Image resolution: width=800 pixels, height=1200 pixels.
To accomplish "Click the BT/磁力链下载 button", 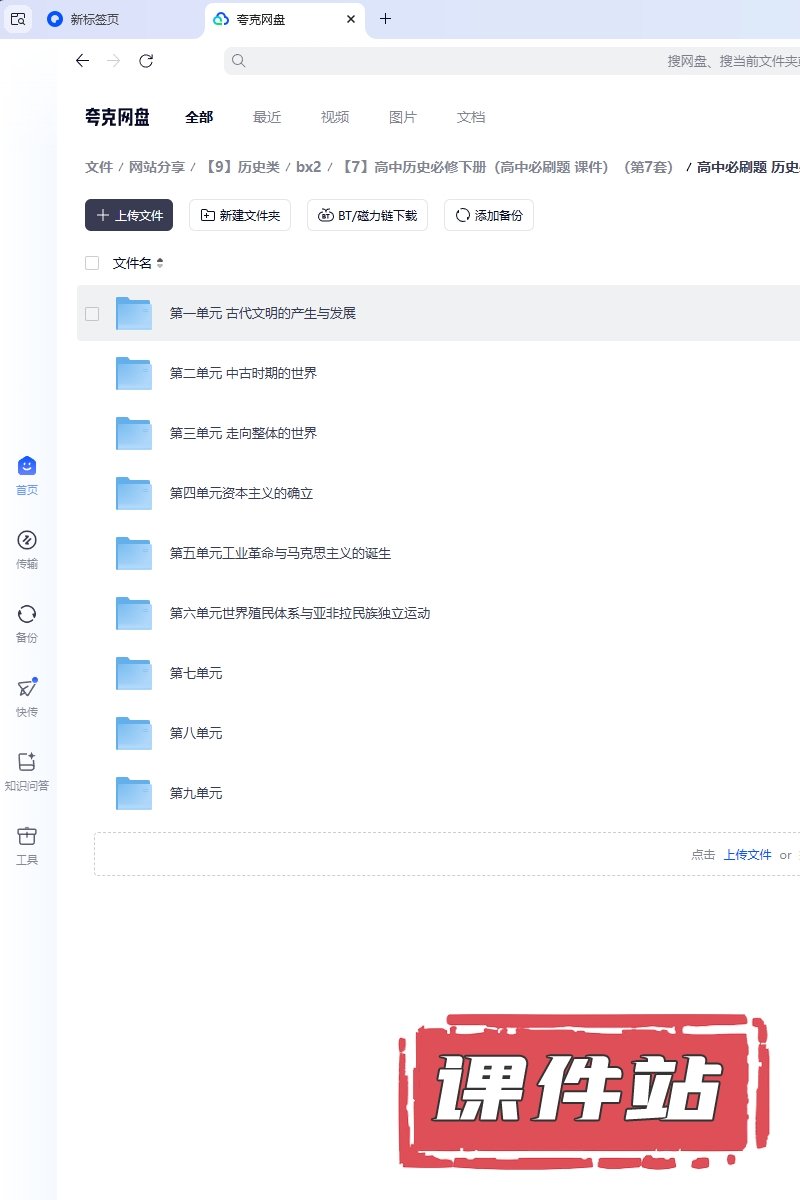I will 367,215.
